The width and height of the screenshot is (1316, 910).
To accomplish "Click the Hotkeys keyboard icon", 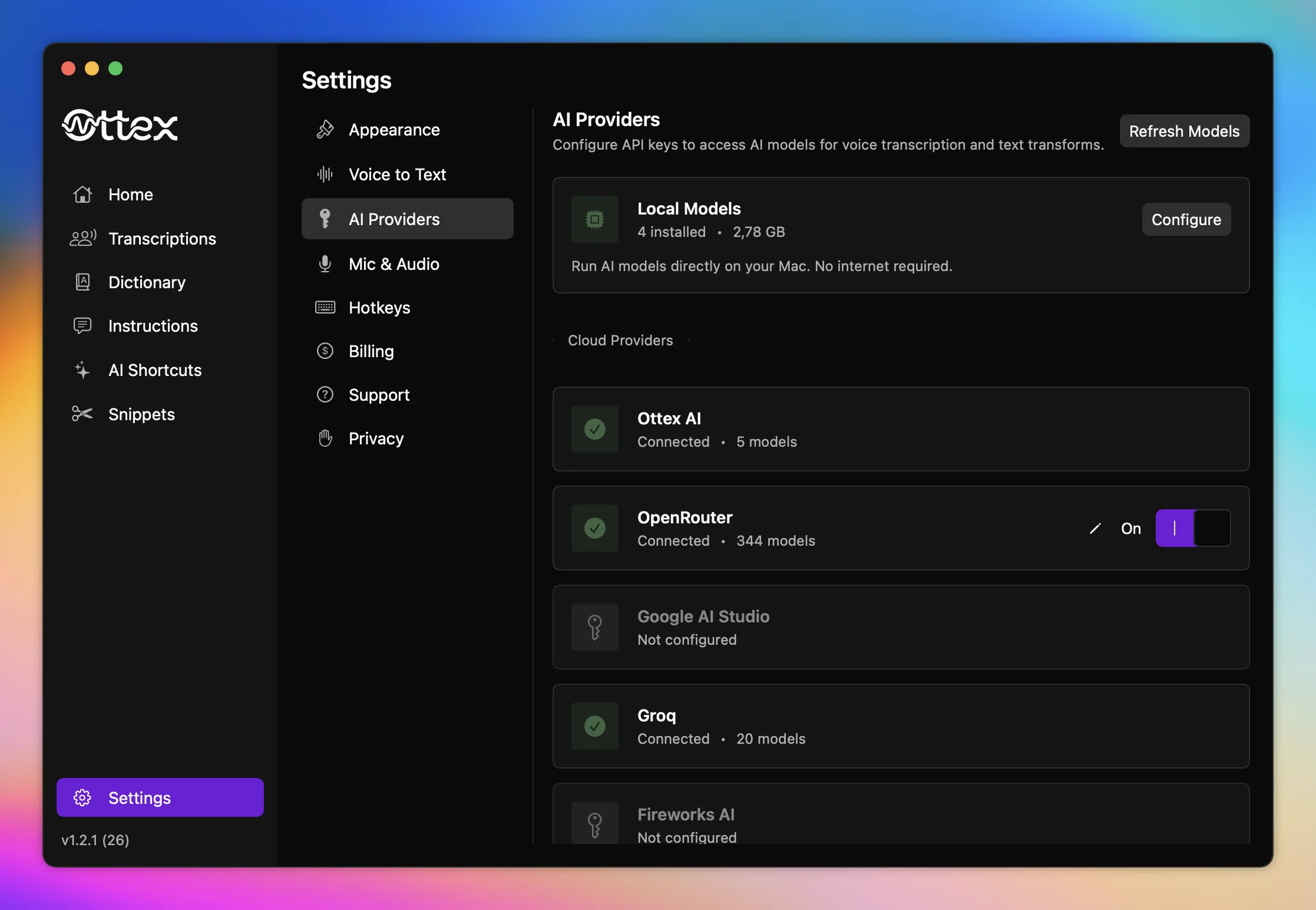I will coord(325,307).
